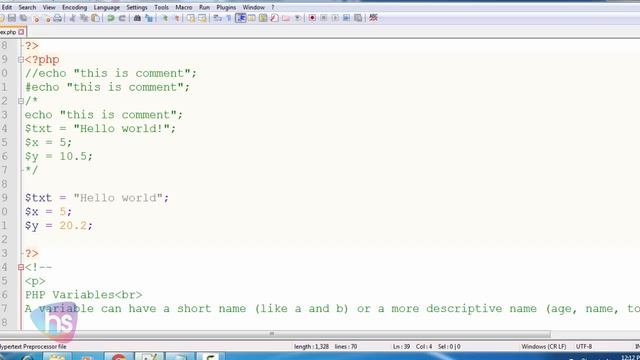The width and height of the screenshot is (640, 360).
Task: Click 'Ln : 39' in status bar
Action: click(x=401, y=347)
